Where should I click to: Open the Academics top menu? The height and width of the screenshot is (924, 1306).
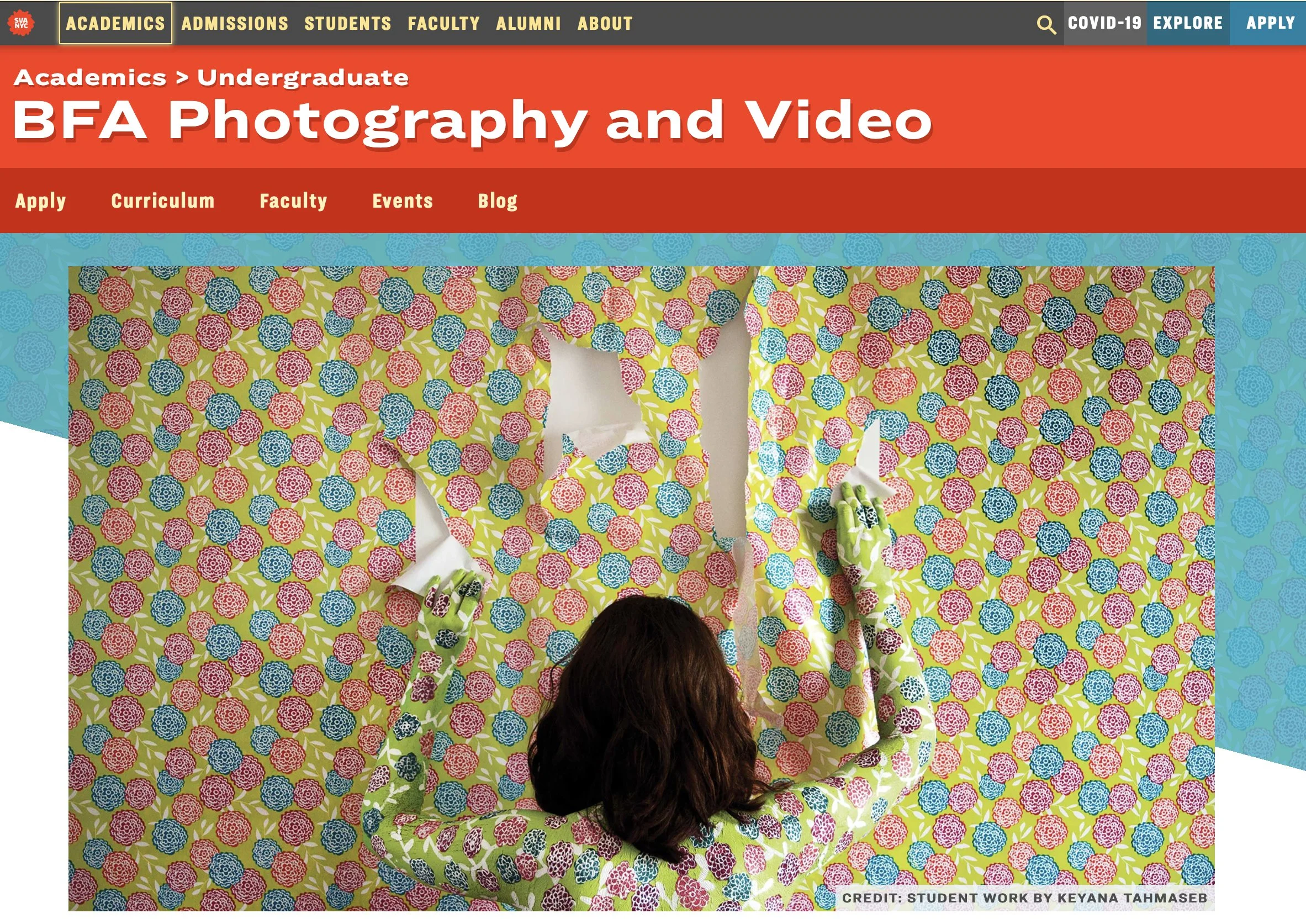(x=115, y=23)
